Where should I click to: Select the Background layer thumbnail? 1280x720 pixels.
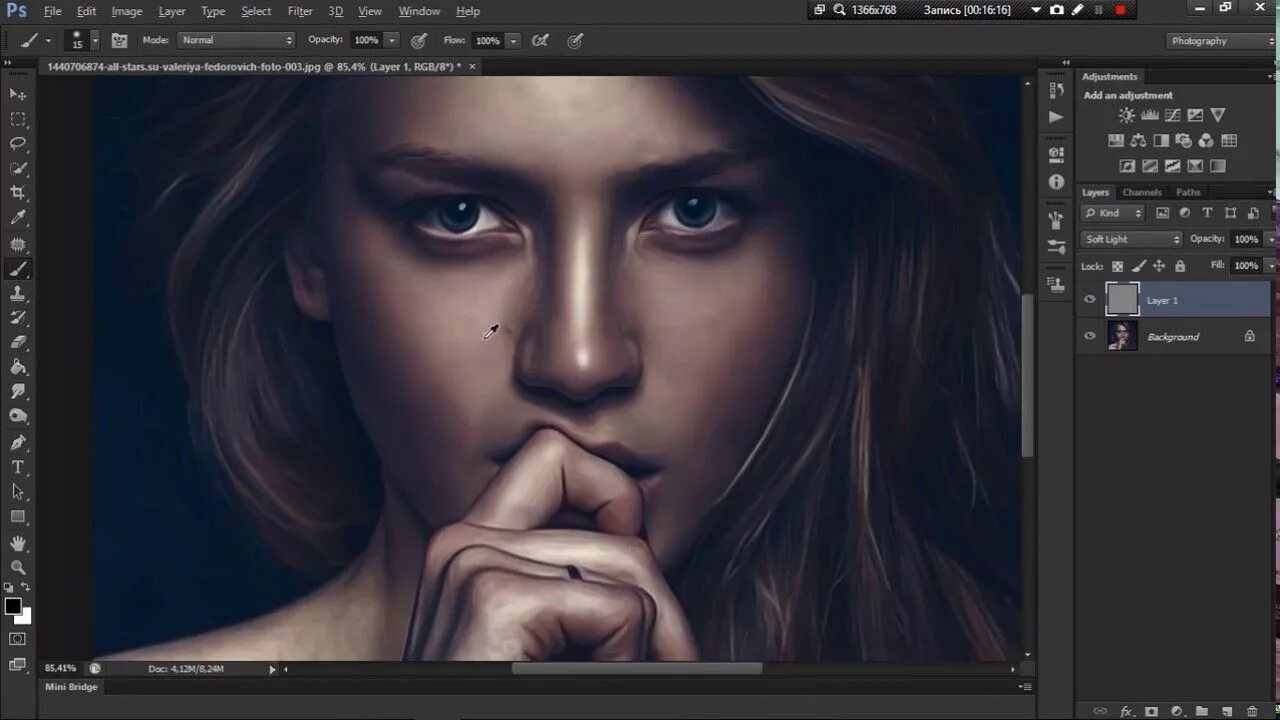point(1123,336)
